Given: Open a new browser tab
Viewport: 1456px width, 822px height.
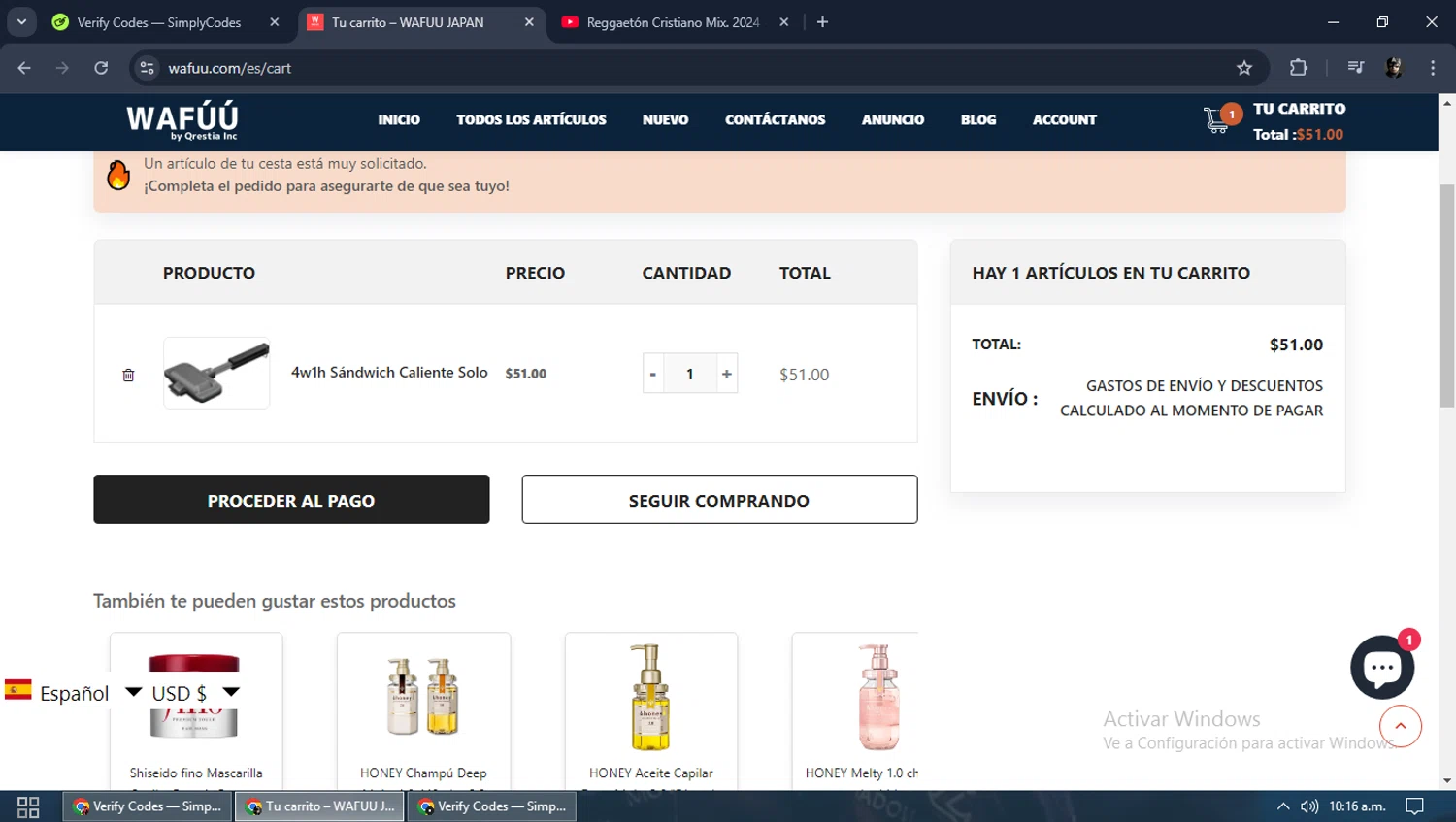Looking at the screenshot, I should [x=822, y=22].
